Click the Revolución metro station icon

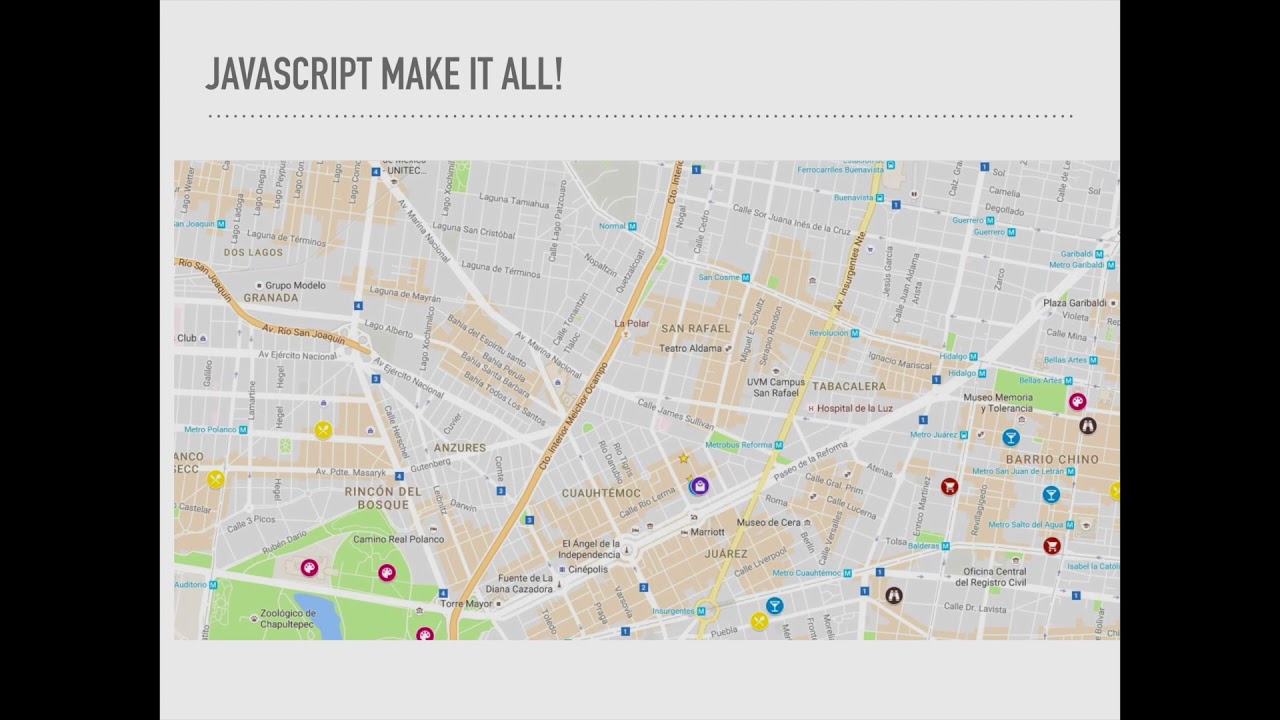855,333
